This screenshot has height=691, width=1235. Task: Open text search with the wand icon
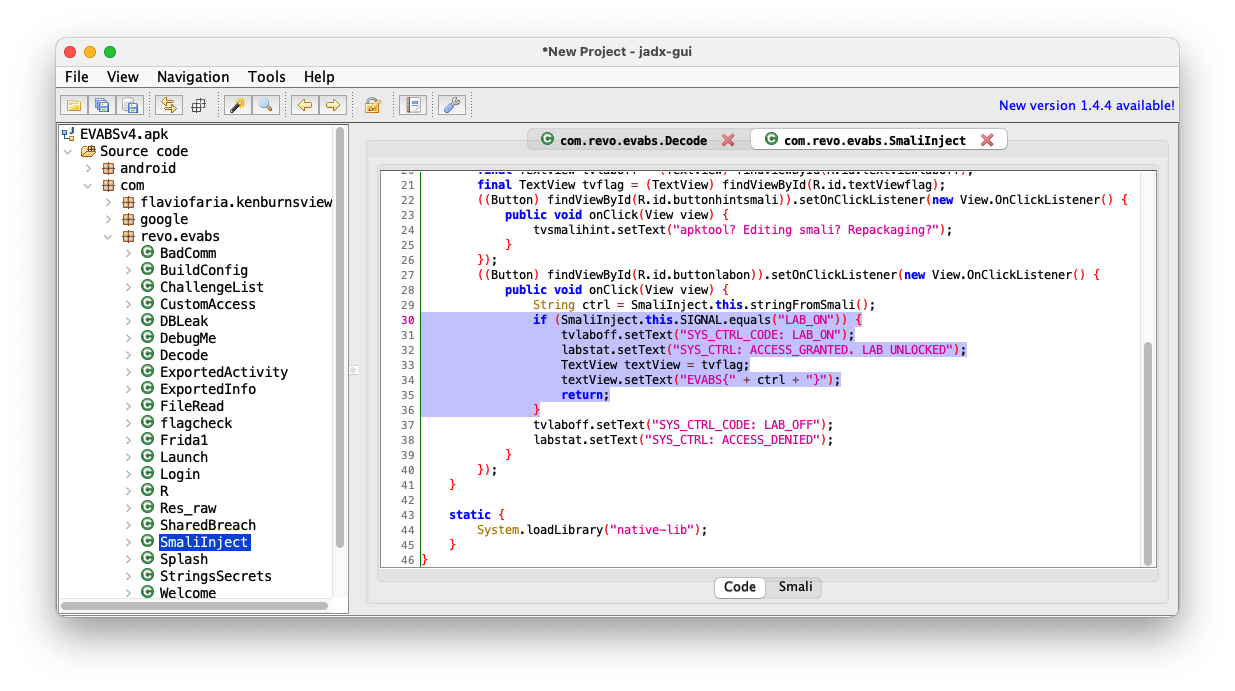click(237, 105)
